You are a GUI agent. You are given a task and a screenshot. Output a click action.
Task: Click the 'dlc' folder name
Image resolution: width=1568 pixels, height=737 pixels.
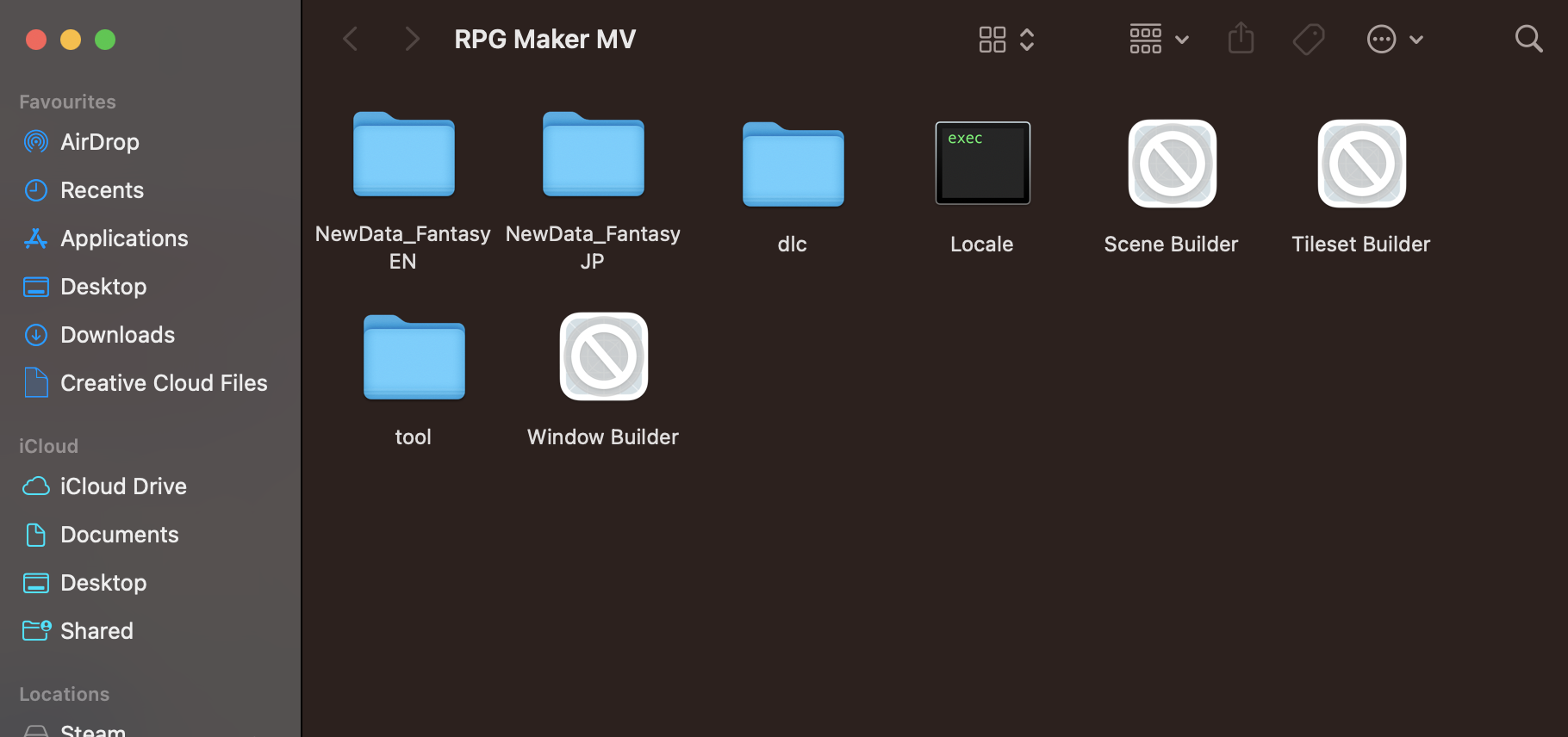793,245
